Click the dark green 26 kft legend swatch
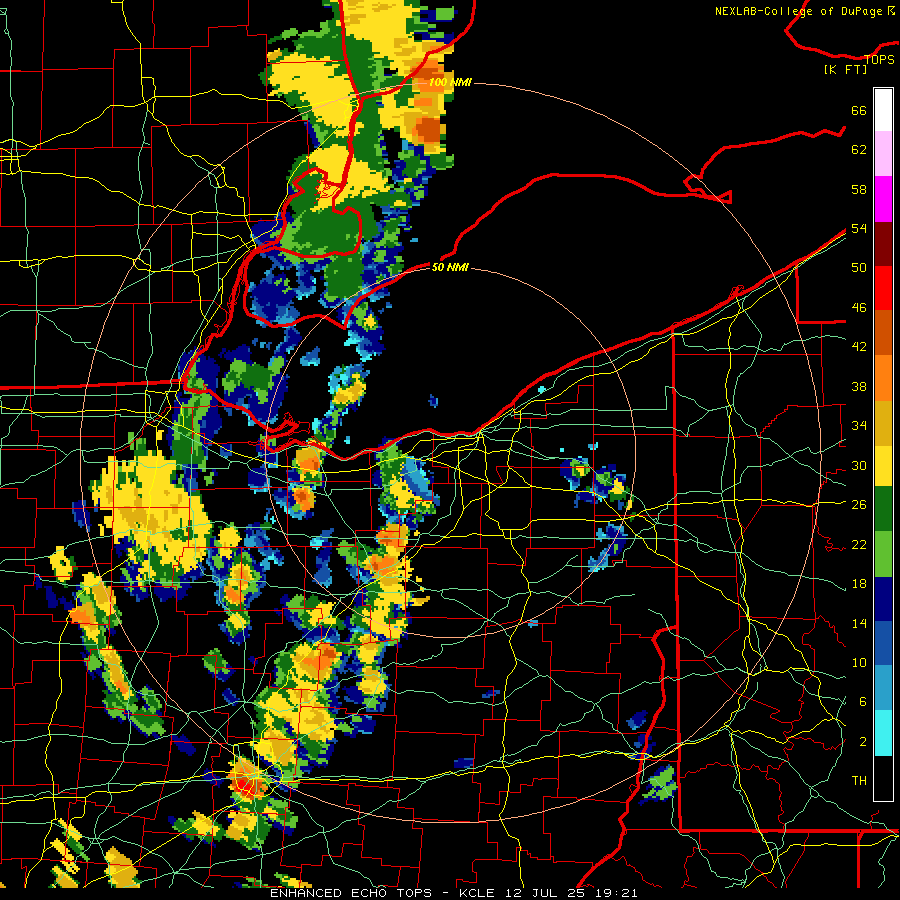Image resolution: width=900 pixels, height=900 pixels. point(883,509)
